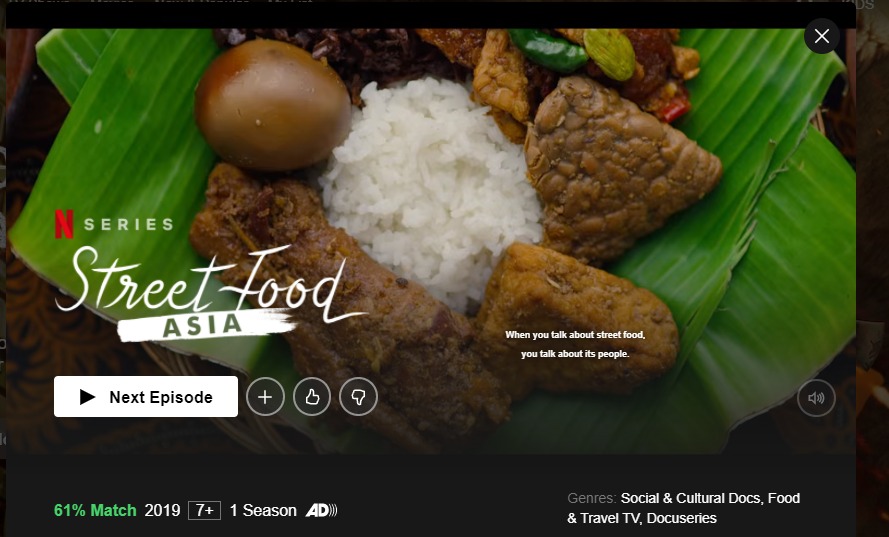Image resolution: width=889 pixels, height=537 pixels.
Task: Click the red Netflix N logo
Action: click(64, 224)
